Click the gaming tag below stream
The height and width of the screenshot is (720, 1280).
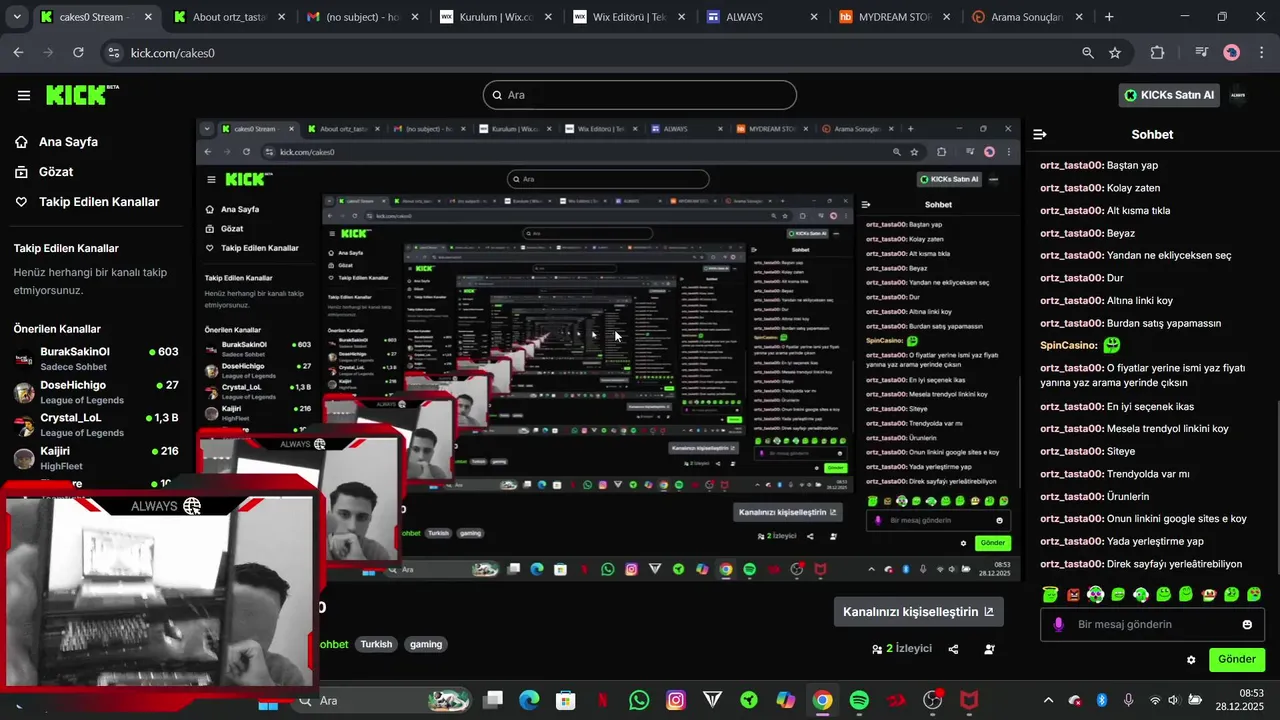(x=426, y=645)
